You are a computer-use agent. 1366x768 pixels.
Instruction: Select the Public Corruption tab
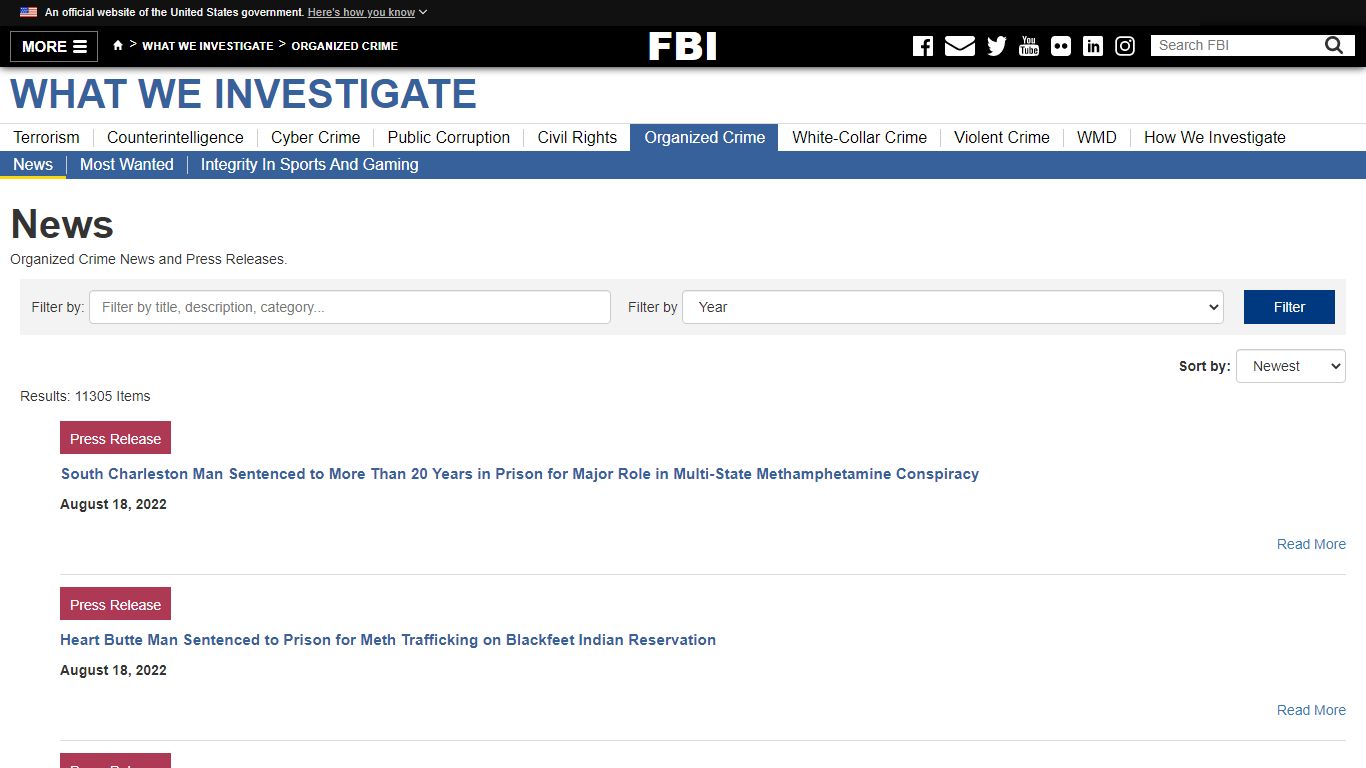pos(449,137)
